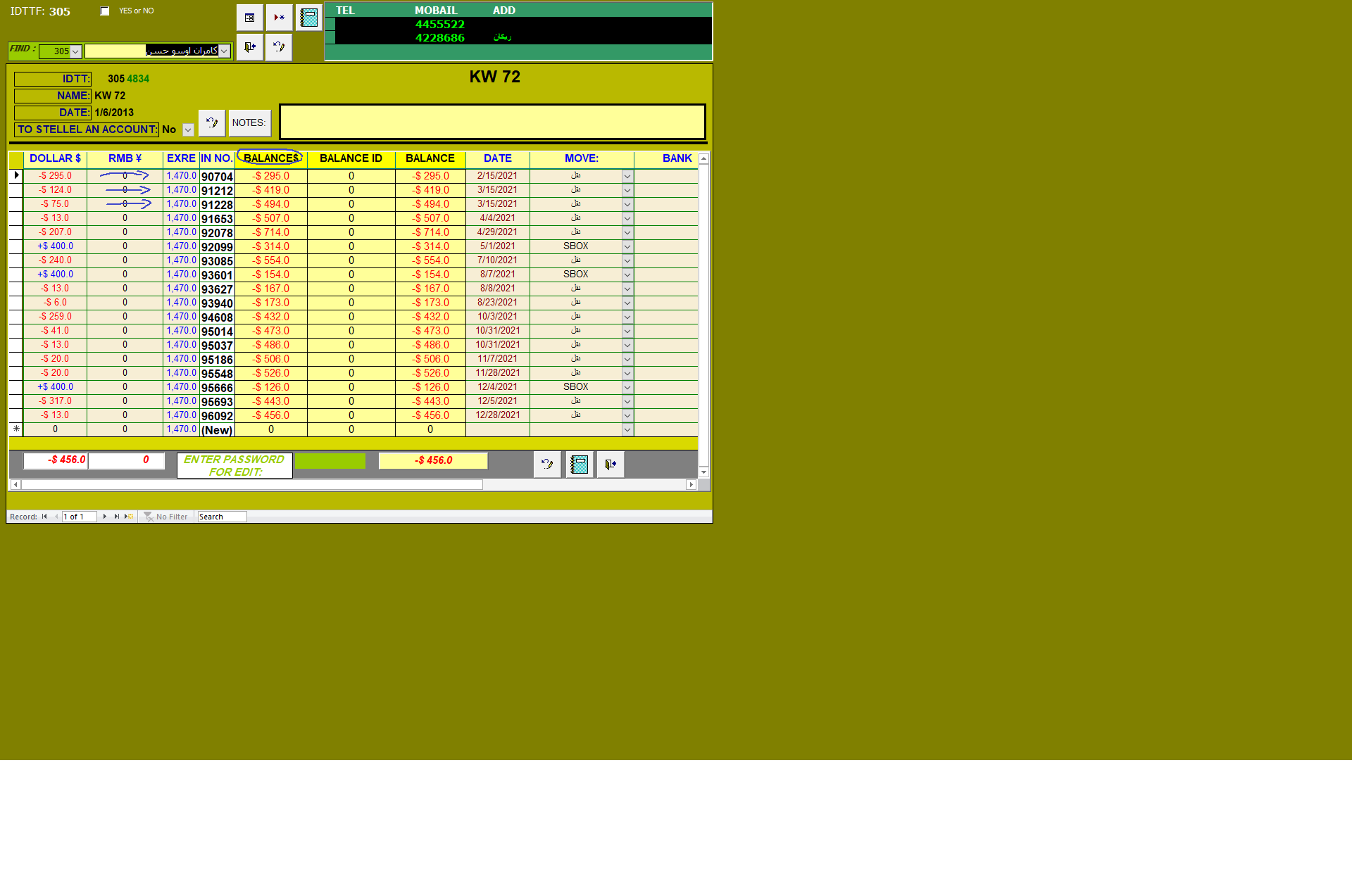Click the form view icon button

click(x=249, y=18)
